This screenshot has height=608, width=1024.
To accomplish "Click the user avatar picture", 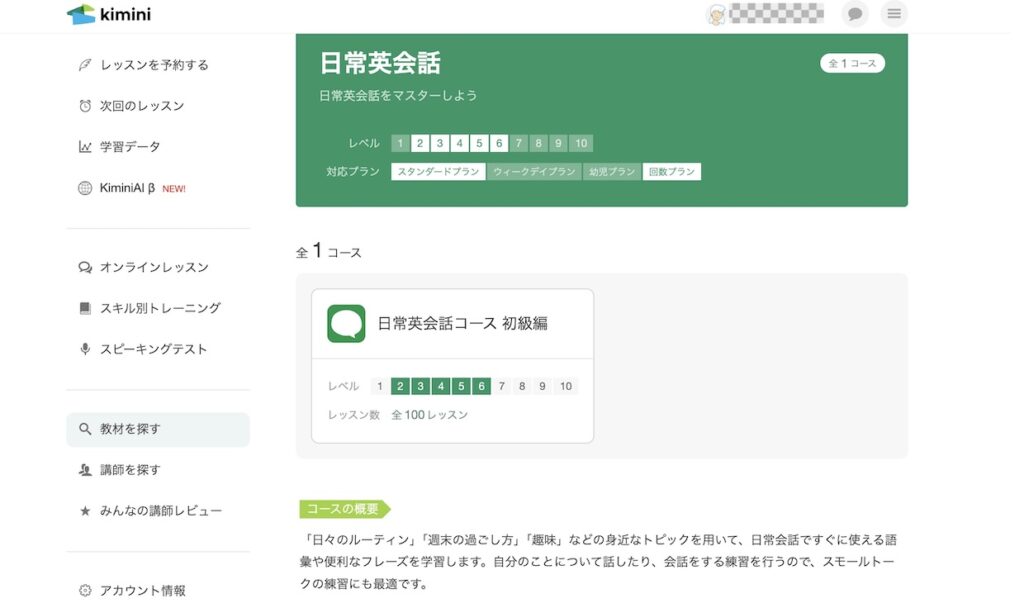I will pos(716,14).
